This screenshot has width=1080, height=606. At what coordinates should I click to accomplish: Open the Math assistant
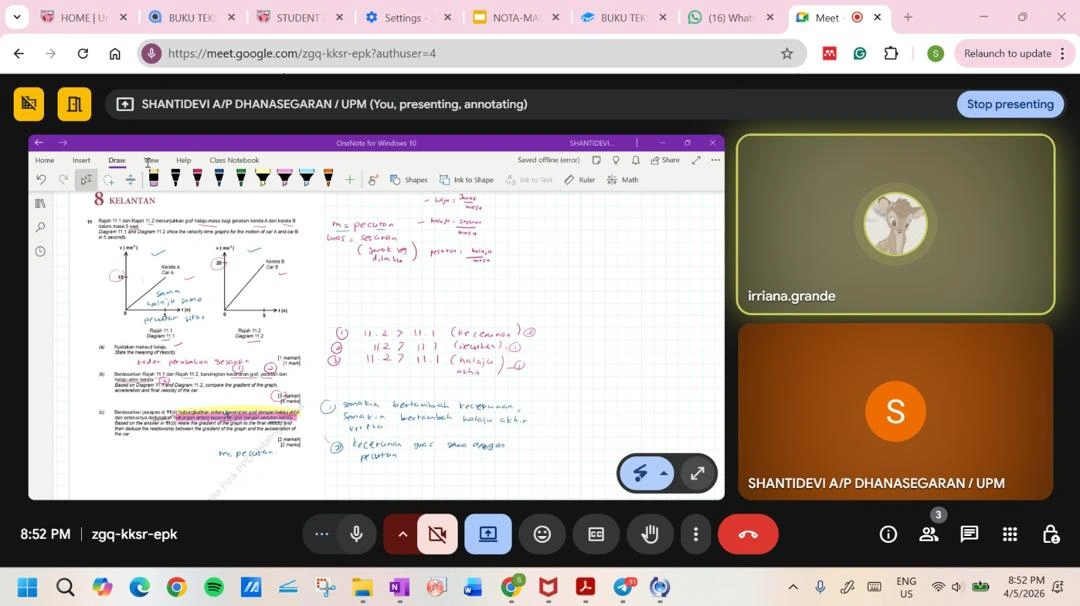tap(623, 180)
